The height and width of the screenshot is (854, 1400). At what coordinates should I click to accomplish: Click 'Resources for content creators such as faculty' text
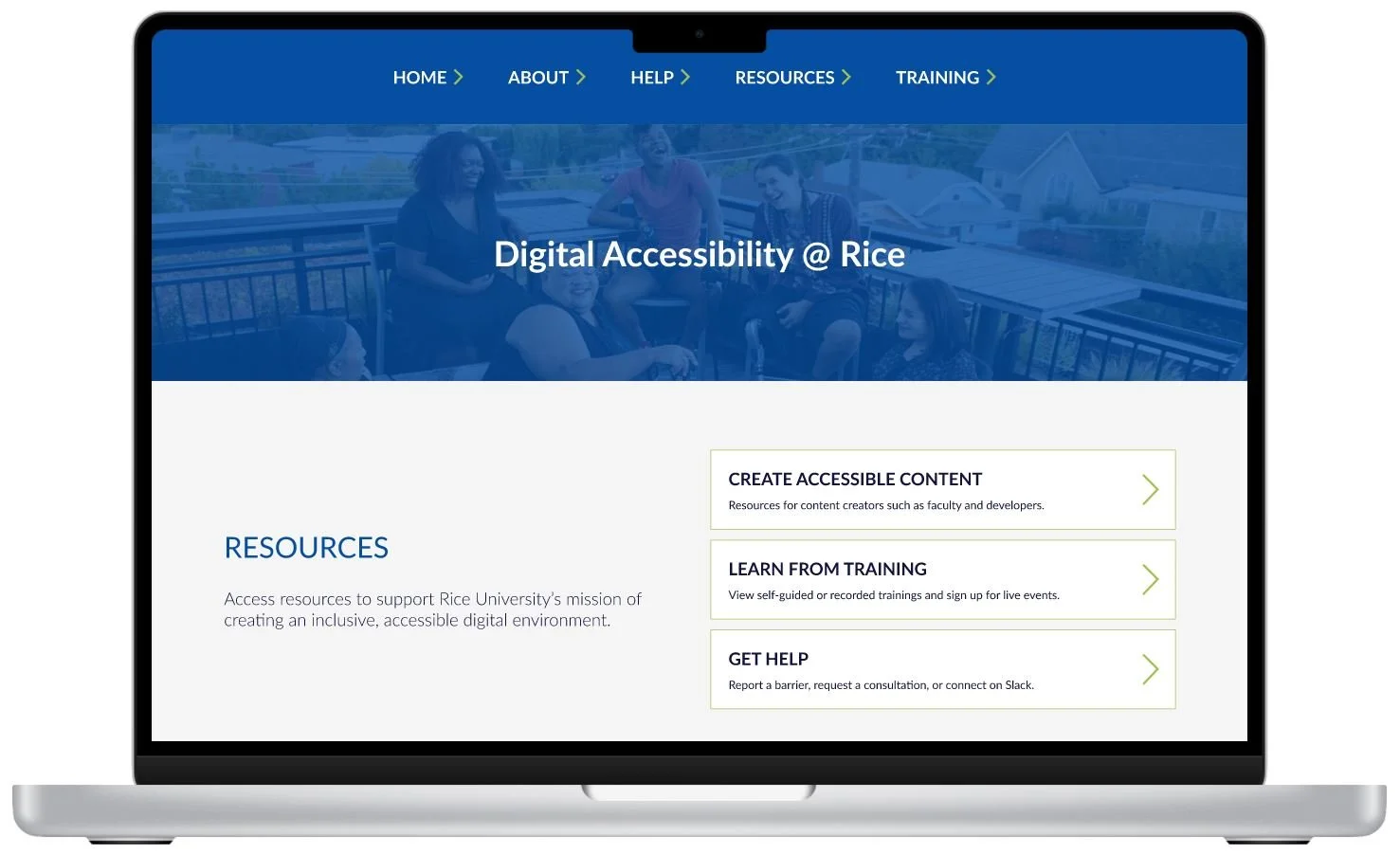click(886, 505)
